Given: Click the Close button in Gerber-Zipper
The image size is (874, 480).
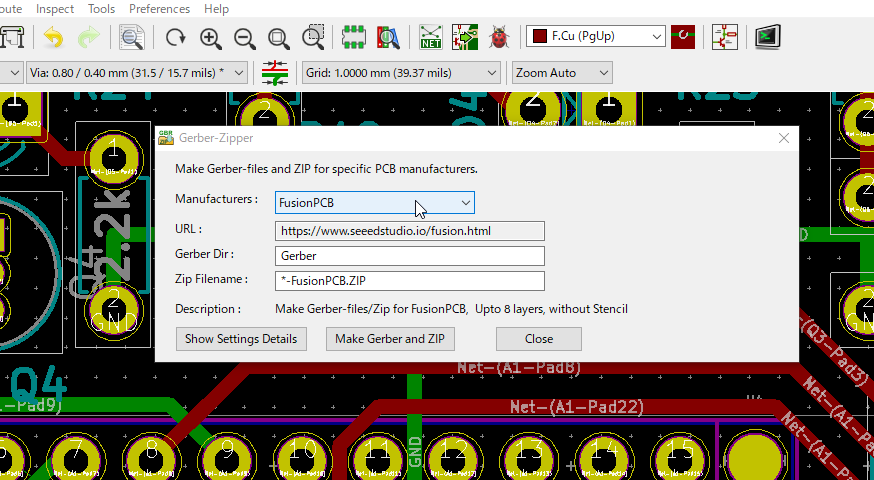Looking at the screenshot, I should click(538, 339).
